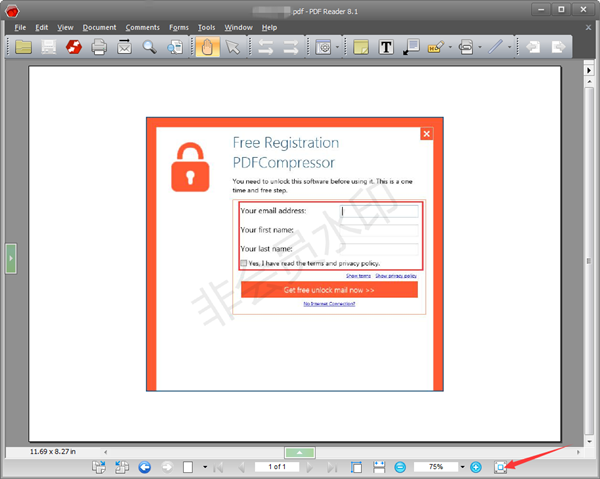600x479 pixels.
Task: Open the Stamp tool dropdown arrow
Action: tap(480, 47)
